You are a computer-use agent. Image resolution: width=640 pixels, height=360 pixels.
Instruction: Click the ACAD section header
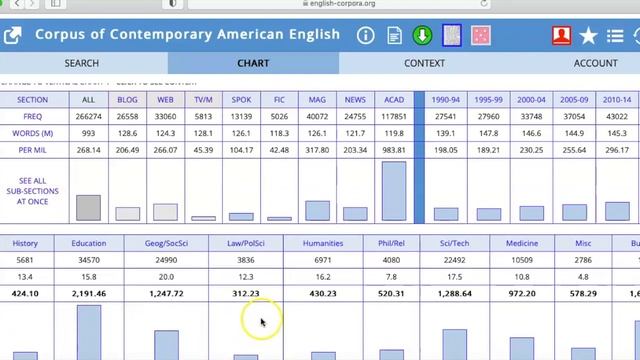(394, 100)
